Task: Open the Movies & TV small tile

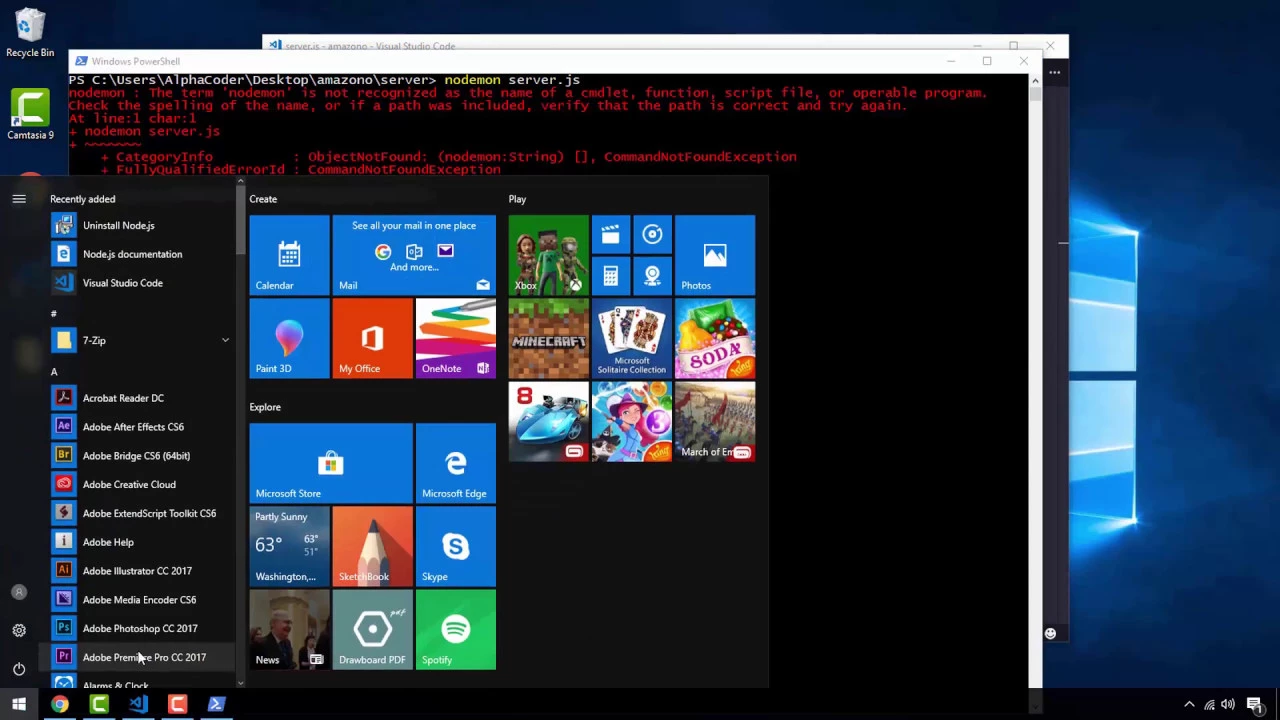Action: (610, 234)
